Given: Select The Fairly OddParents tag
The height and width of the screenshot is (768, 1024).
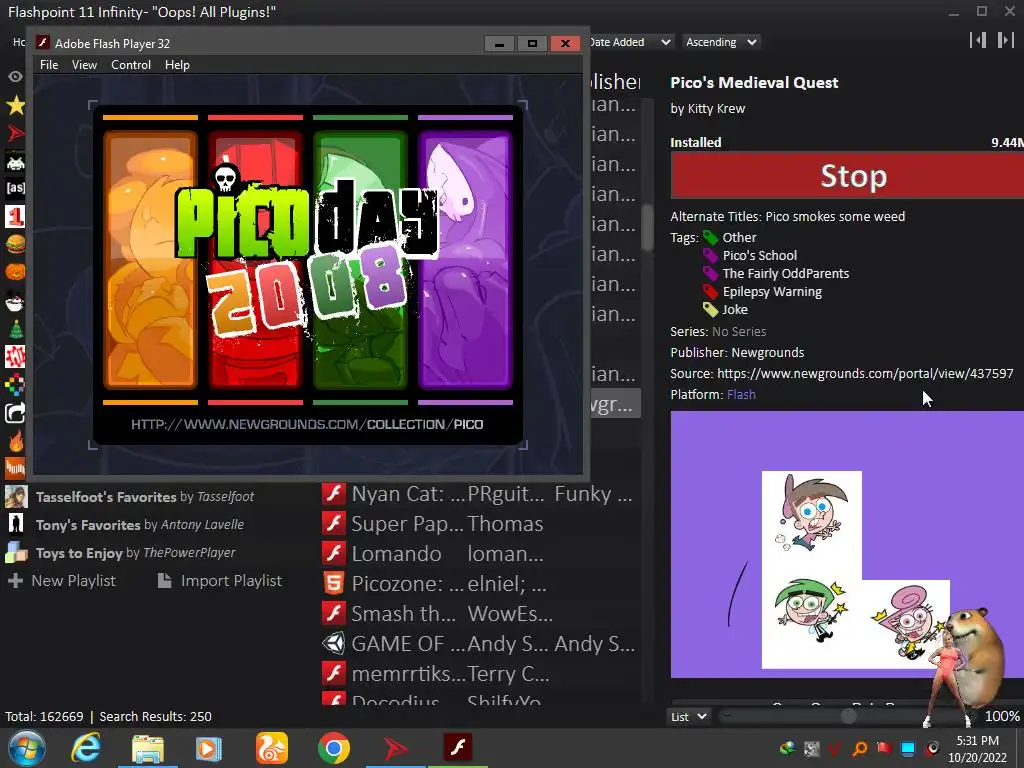Looking at the screenshot, I should pyautogui.click(x=786, y=274).
